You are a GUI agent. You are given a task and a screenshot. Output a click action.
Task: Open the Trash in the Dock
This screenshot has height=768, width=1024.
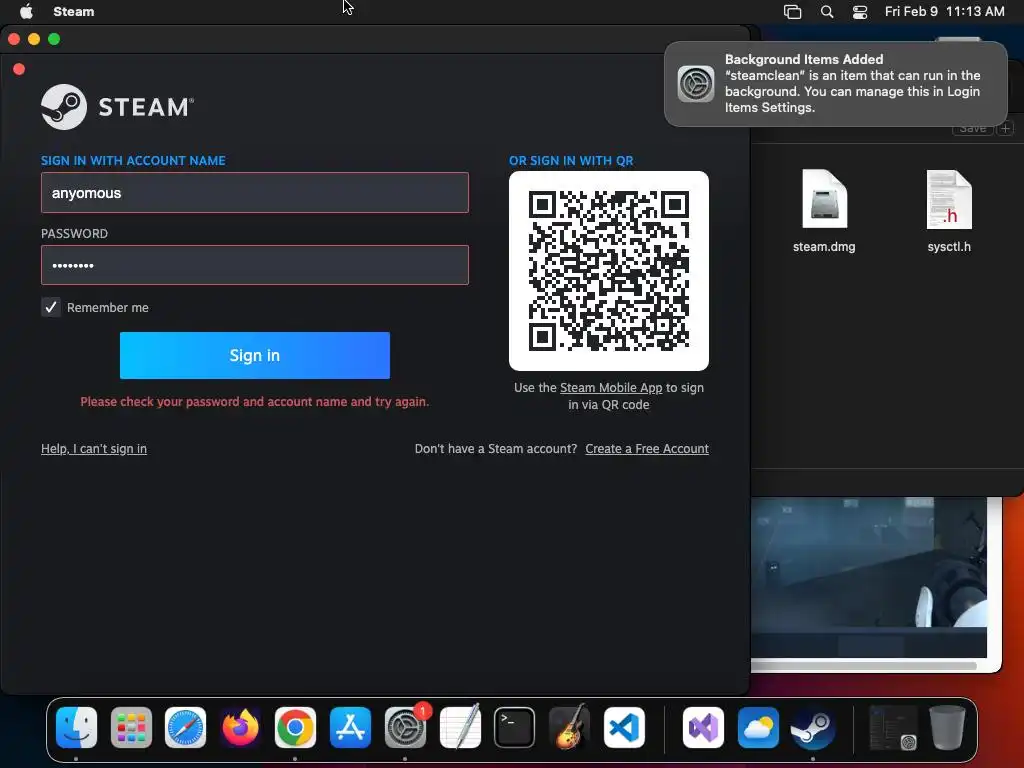point(948,728)
